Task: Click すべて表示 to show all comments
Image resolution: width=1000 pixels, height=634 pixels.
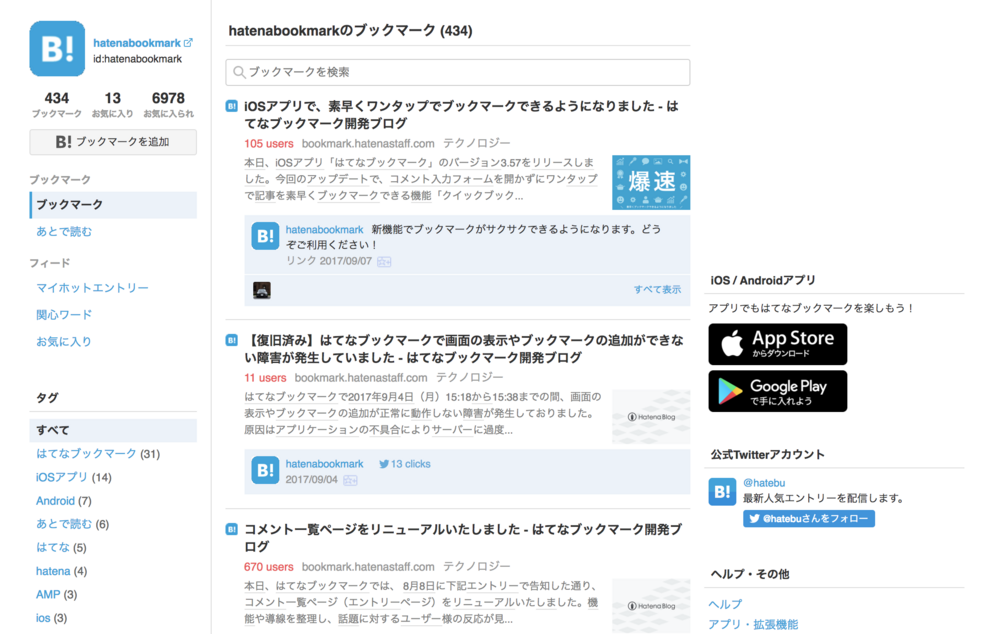Action: [657, 290]
